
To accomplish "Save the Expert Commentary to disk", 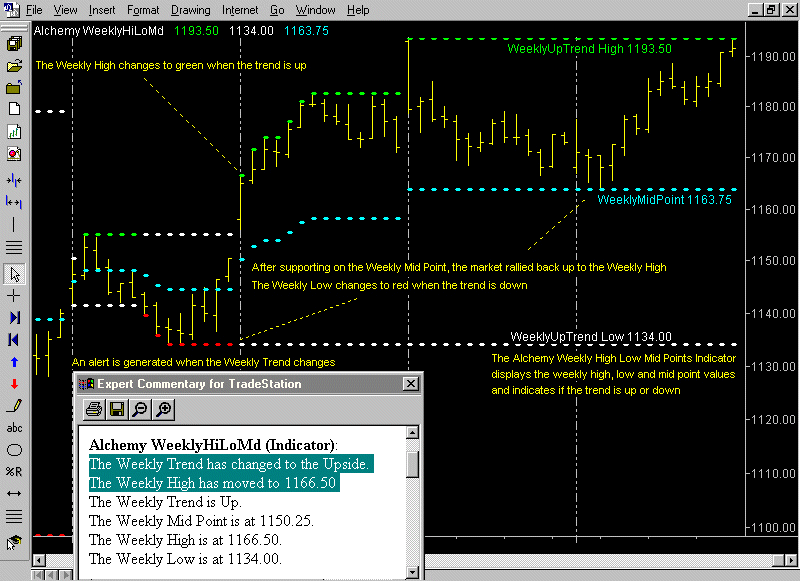I will (x=117, y=409).
